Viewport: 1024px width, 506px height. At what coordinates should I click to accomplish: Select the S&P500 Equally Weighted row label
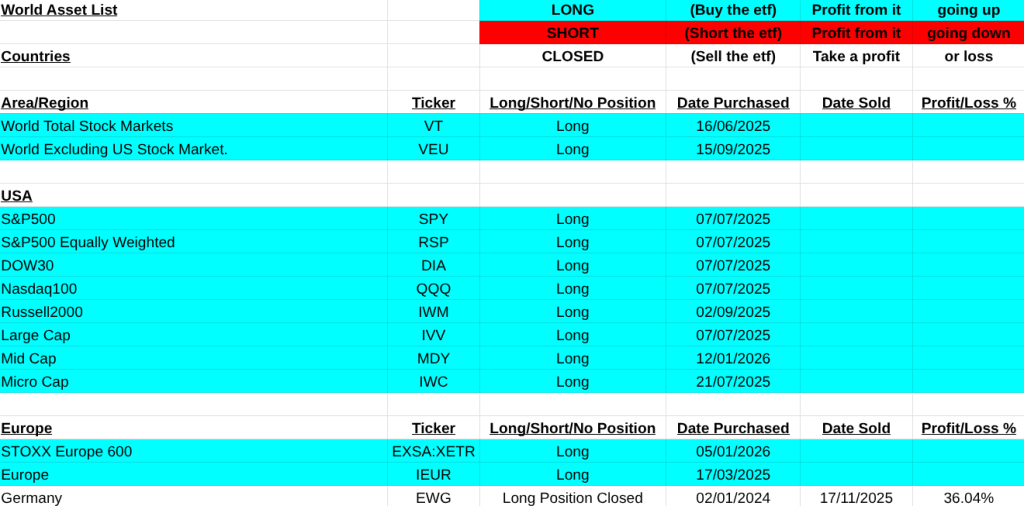(x=88, y=242)
